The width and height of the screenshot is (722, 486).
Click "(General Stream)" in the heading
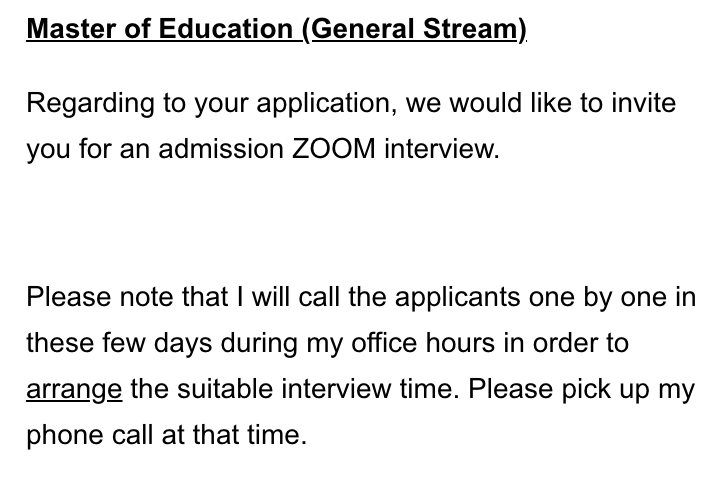tap(414, 29)
